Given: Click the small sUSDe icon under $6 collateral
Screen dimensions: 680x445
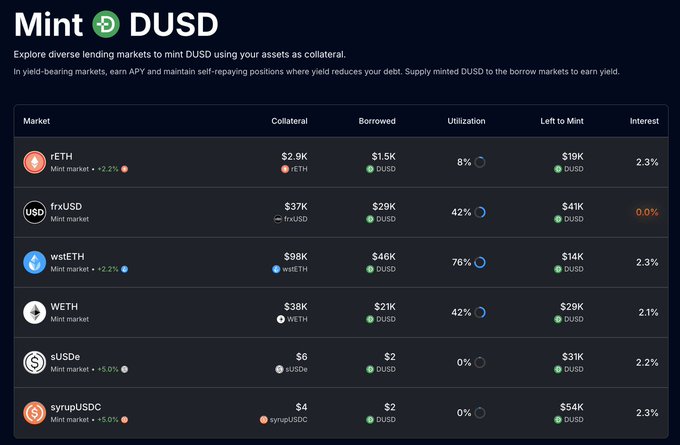Looking at the screenshot, I should (279, 370).
